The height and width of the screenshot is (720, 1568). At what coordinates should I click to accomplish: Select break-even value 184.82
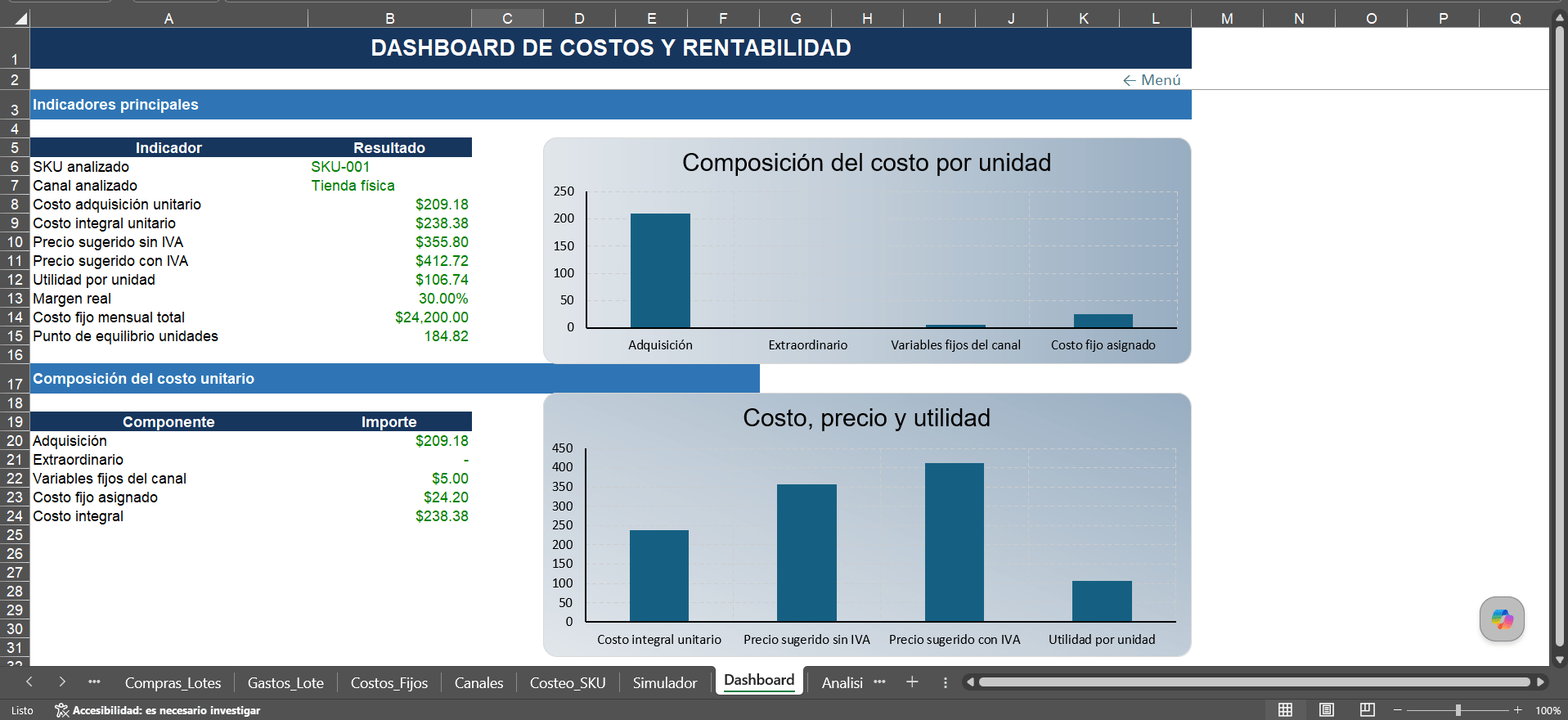point(389,336)
